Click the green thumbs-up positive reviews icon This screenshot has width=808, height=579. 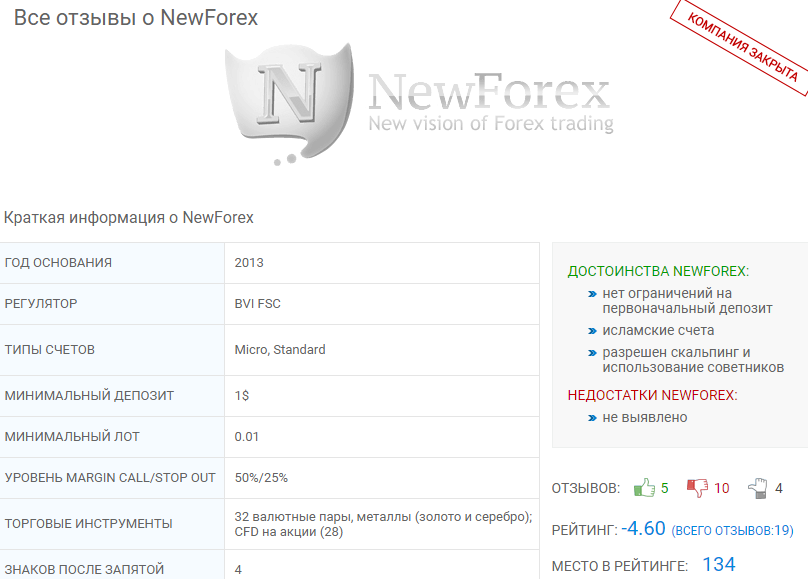click(644, 487)
